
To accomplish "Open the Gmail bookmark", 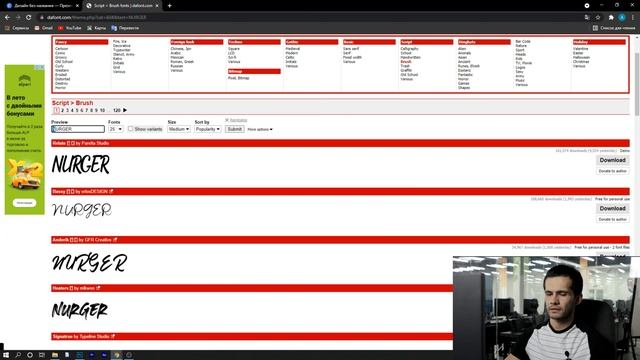I will (44, 28).
